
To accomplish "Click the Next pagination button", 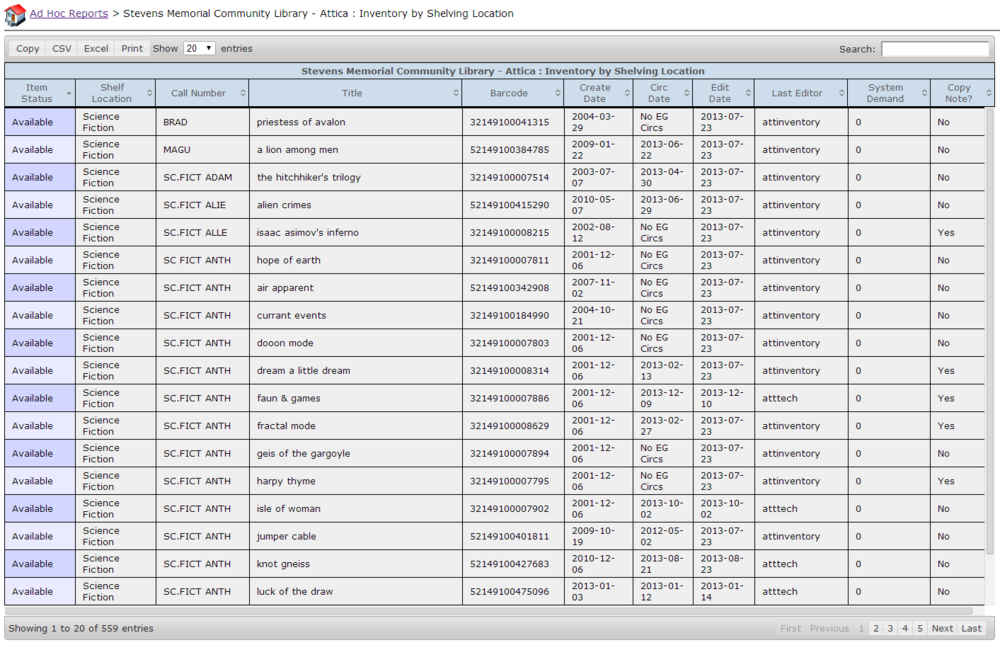I will (x=942, y=628).
